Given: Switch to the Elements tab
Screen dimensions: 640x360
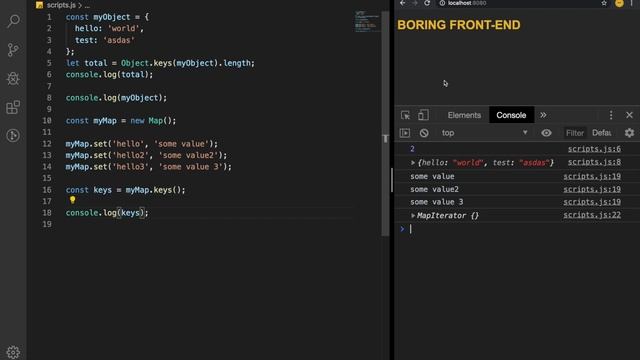Looking at the screenshot, I should [464, 115].
